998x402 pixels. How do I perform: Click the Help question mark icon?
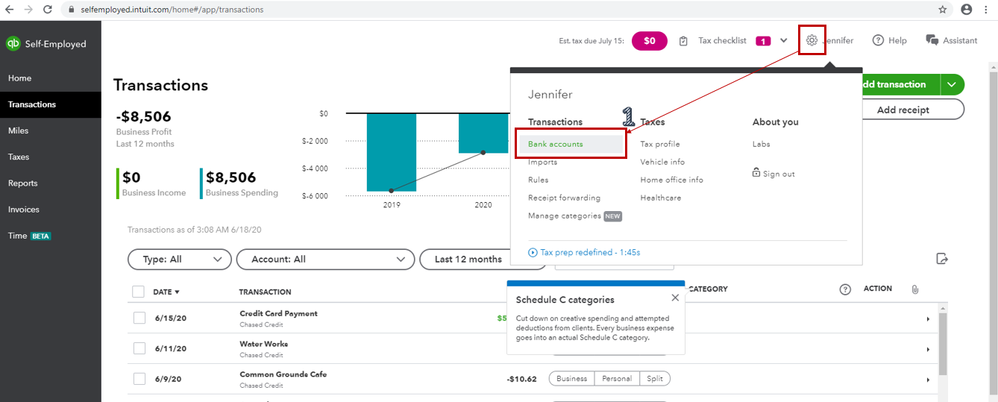878,40
